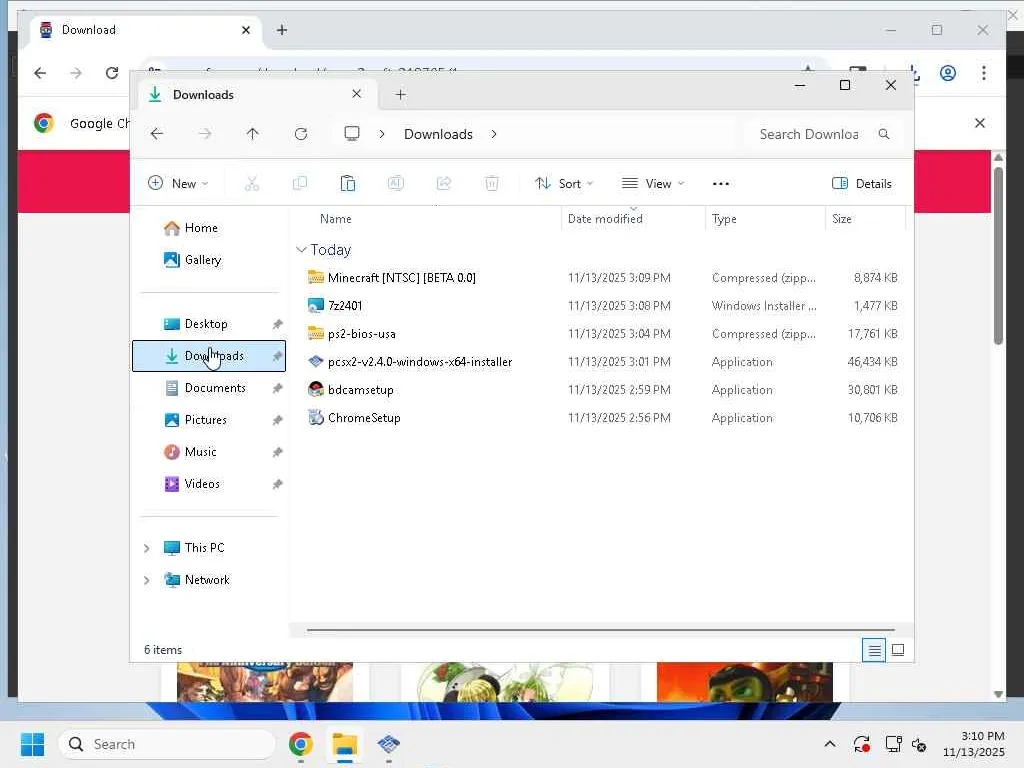Open the Pictures quick access folder
The image size is (1024, 768).
tap(209, 420)
